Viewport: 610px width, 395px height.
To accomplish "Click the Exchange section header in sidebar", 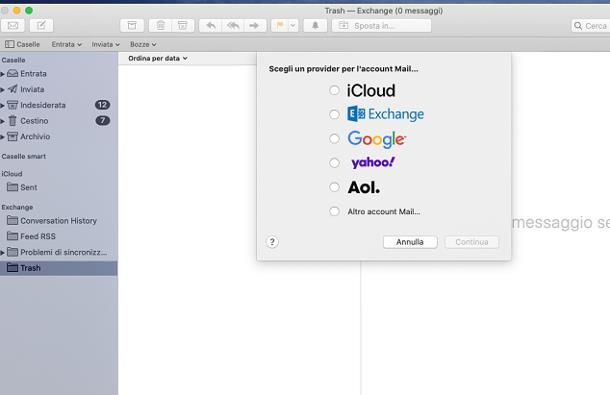I will (x=18, y=207).
